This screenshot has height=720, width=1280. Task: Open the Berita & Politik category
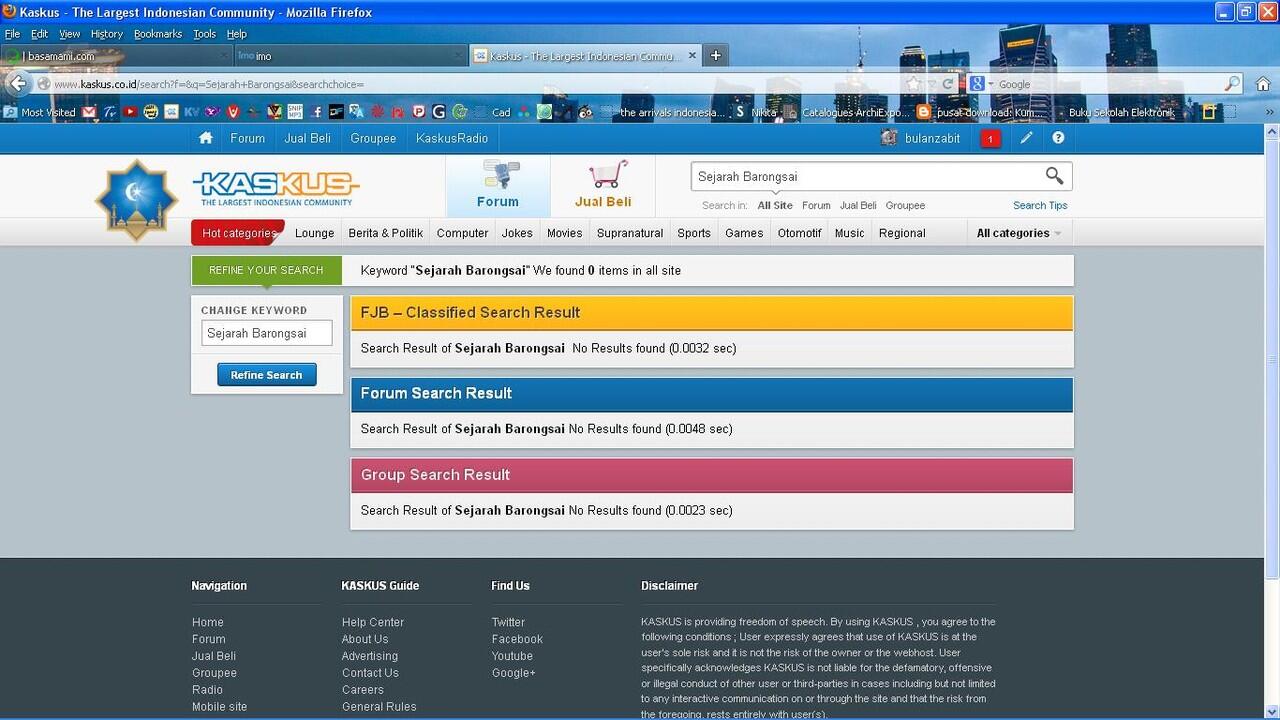click(x=386, y=233)
